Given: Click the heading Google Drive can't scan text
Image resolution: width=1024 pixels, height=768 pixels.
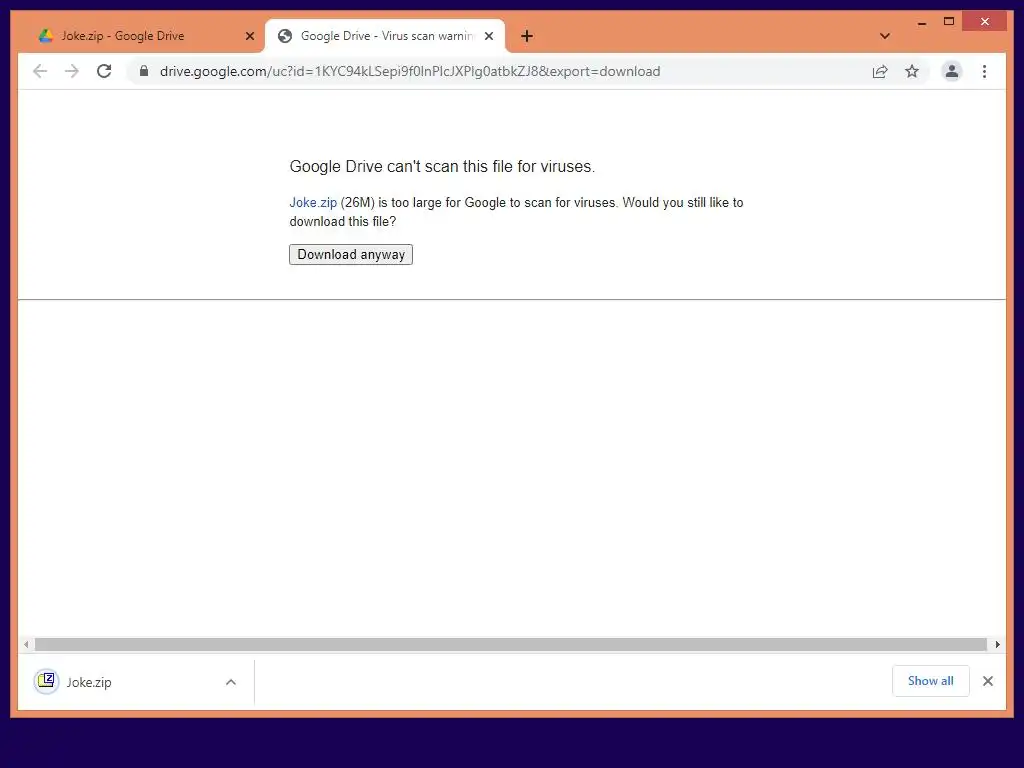Looking at the screenshot, I should pyautogui.click(x=442, y=167).
